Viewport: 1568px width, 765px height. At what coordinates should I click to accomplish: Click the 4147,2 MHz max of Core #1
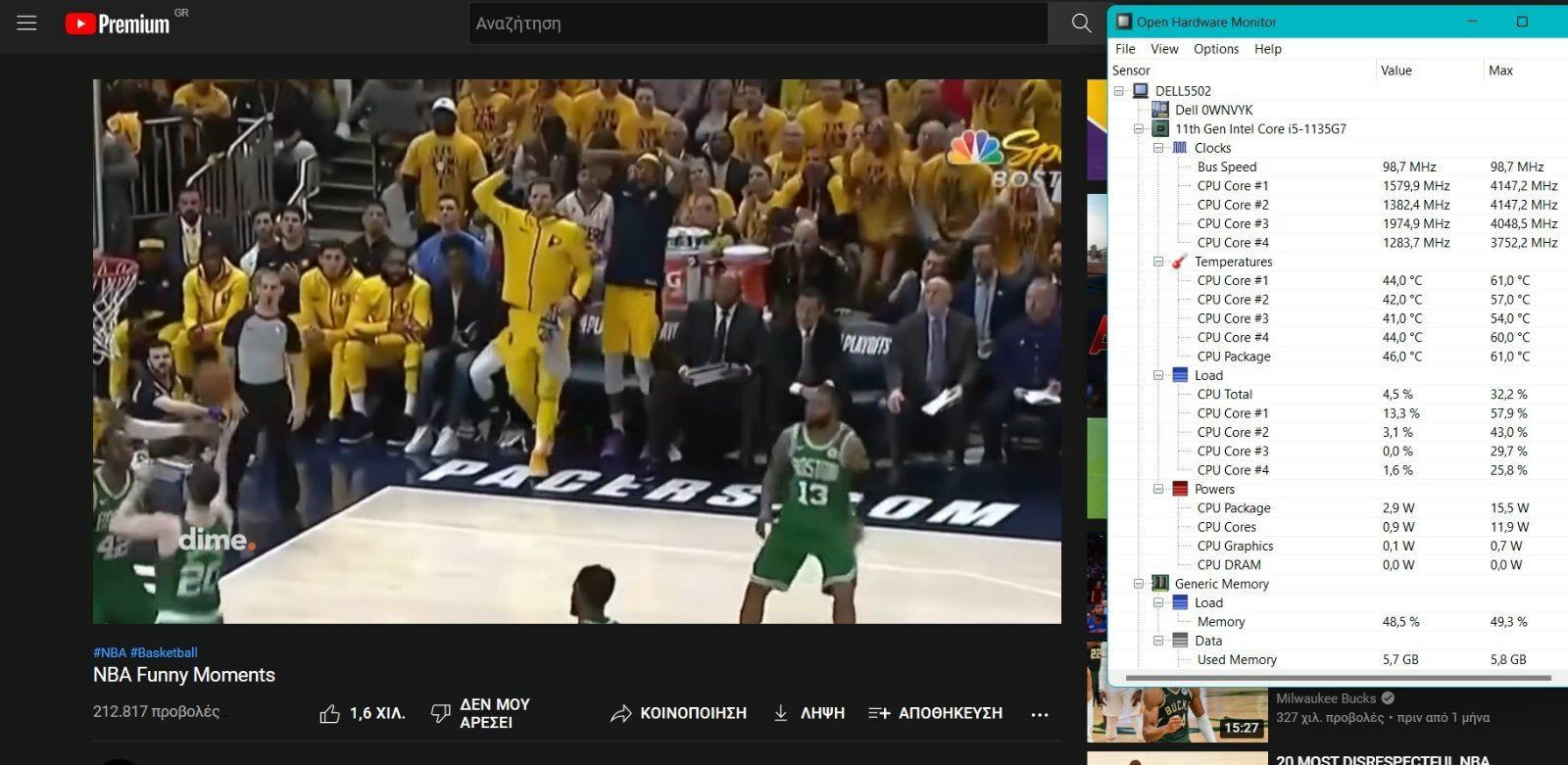pyautogui.click(x=1524, y=186)
